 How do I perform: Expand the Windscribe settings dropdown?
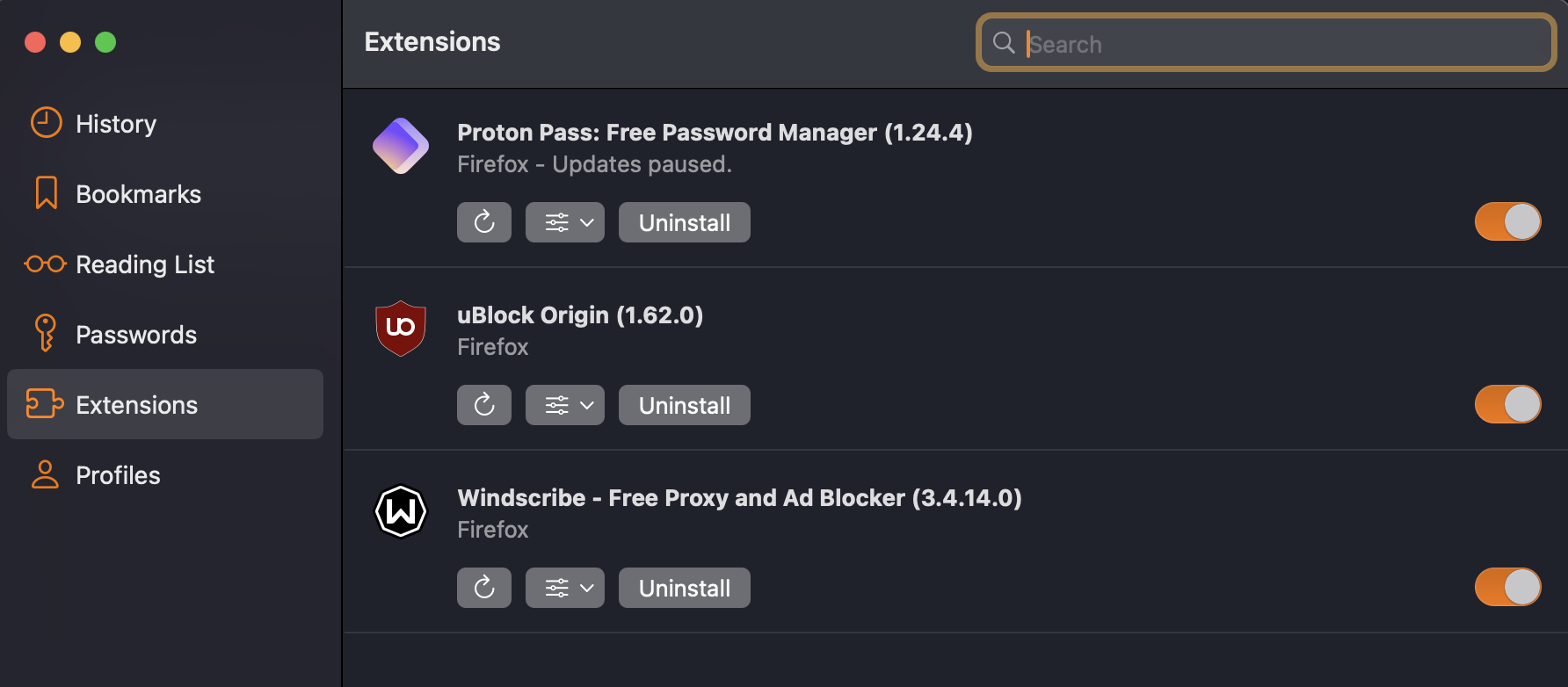pos(565,588)
